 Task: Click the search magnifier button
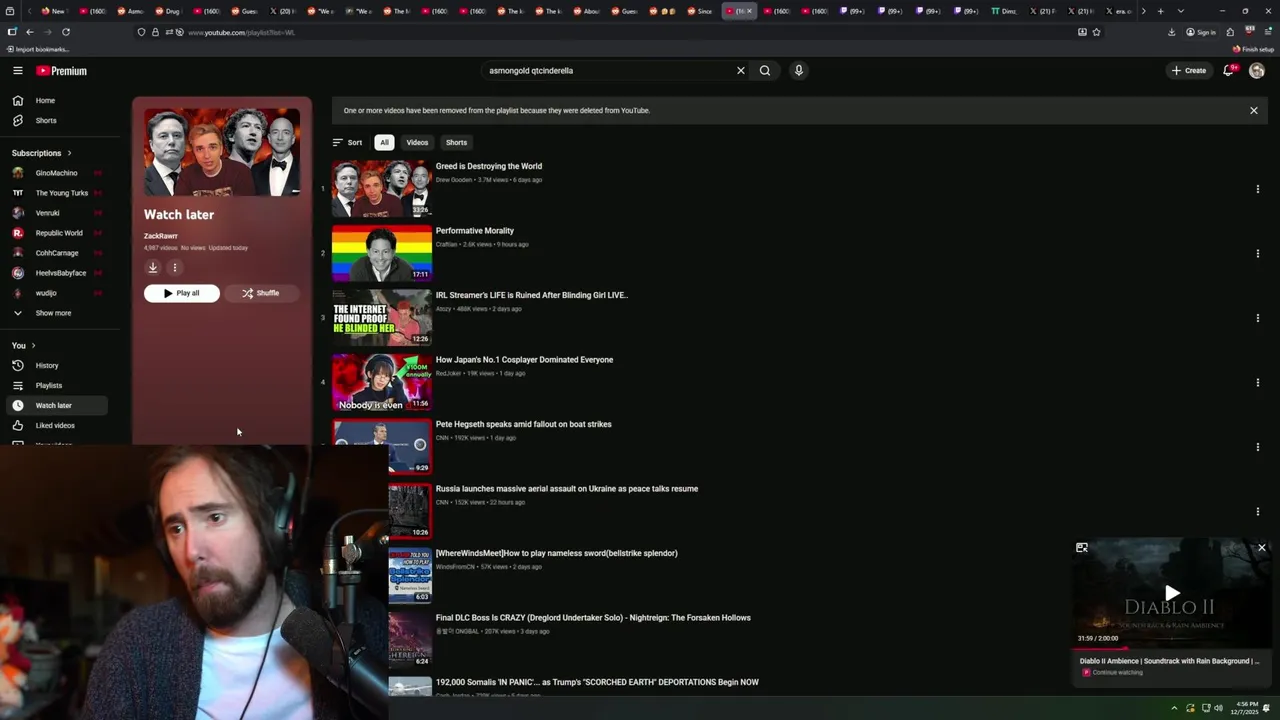pos(765,71)
